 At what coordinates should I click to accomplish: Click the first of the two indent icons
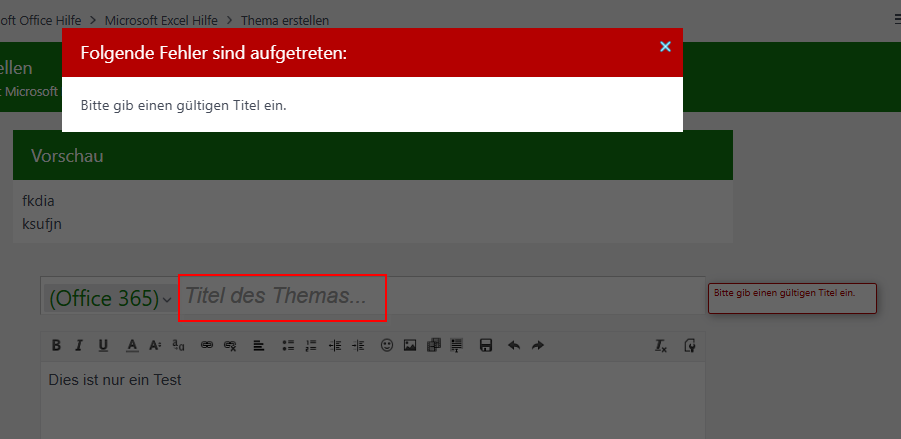tap(335, 345)
